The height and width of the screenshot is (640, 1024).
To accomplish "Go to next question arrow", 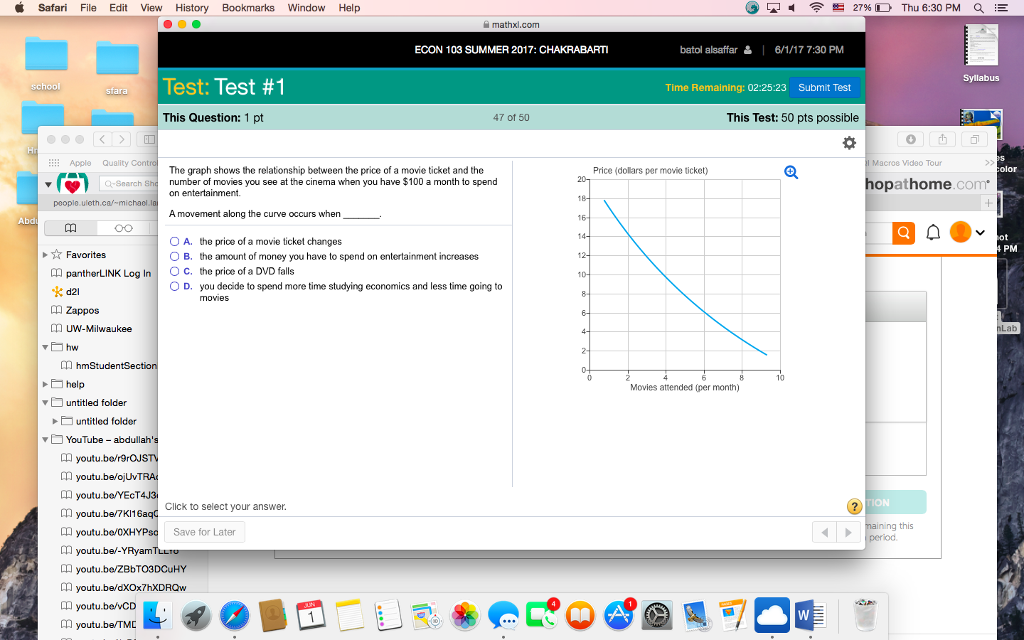I will (848, 532).
